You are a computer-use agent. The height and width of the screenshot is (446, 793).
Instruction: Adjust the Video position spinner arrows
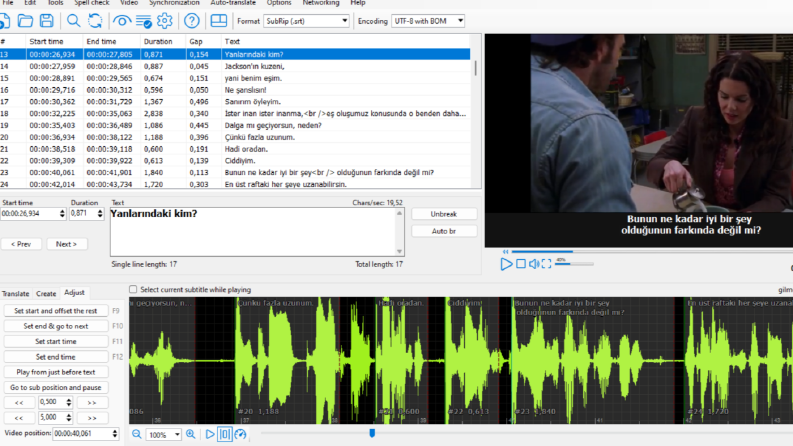(x=115, y=433)
